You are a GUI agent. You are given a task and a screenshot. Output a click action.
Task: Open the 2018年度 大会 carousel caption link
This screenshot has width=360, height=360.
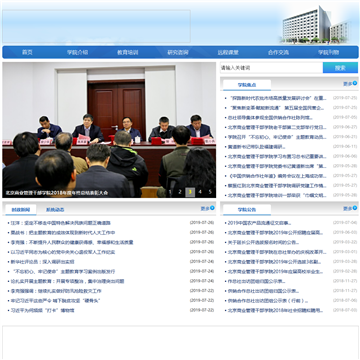(57, 193)
